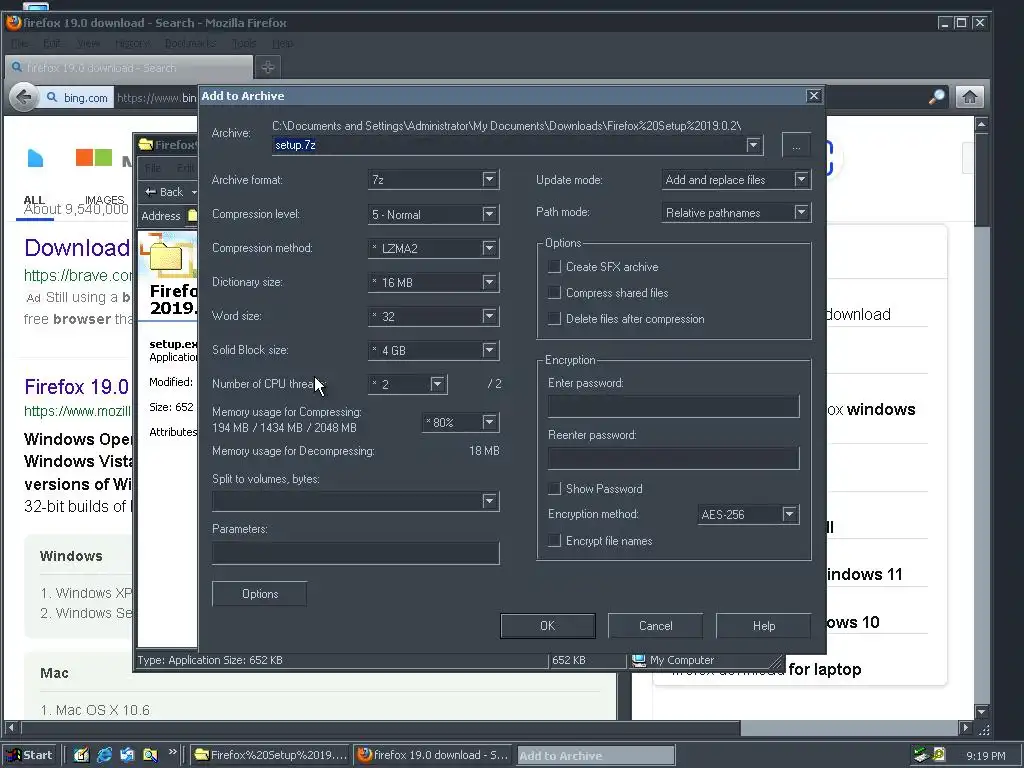The image size is (1024, 768).
Task: Click the OK button
Action: pyautogui.click(x=548, y=626)
